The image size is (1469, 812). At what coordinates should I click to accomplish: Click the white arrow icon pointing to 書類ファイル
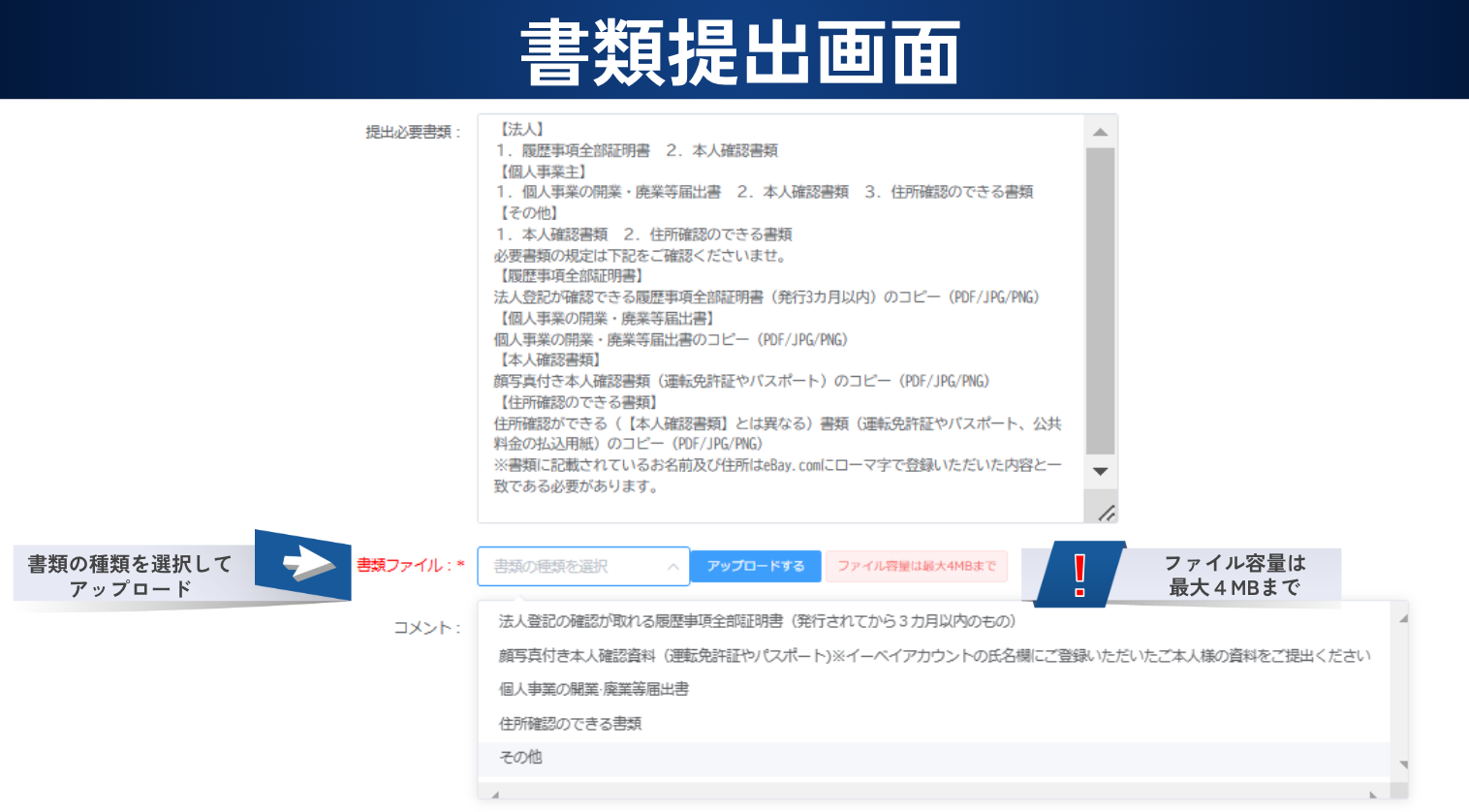click(307, 564)
